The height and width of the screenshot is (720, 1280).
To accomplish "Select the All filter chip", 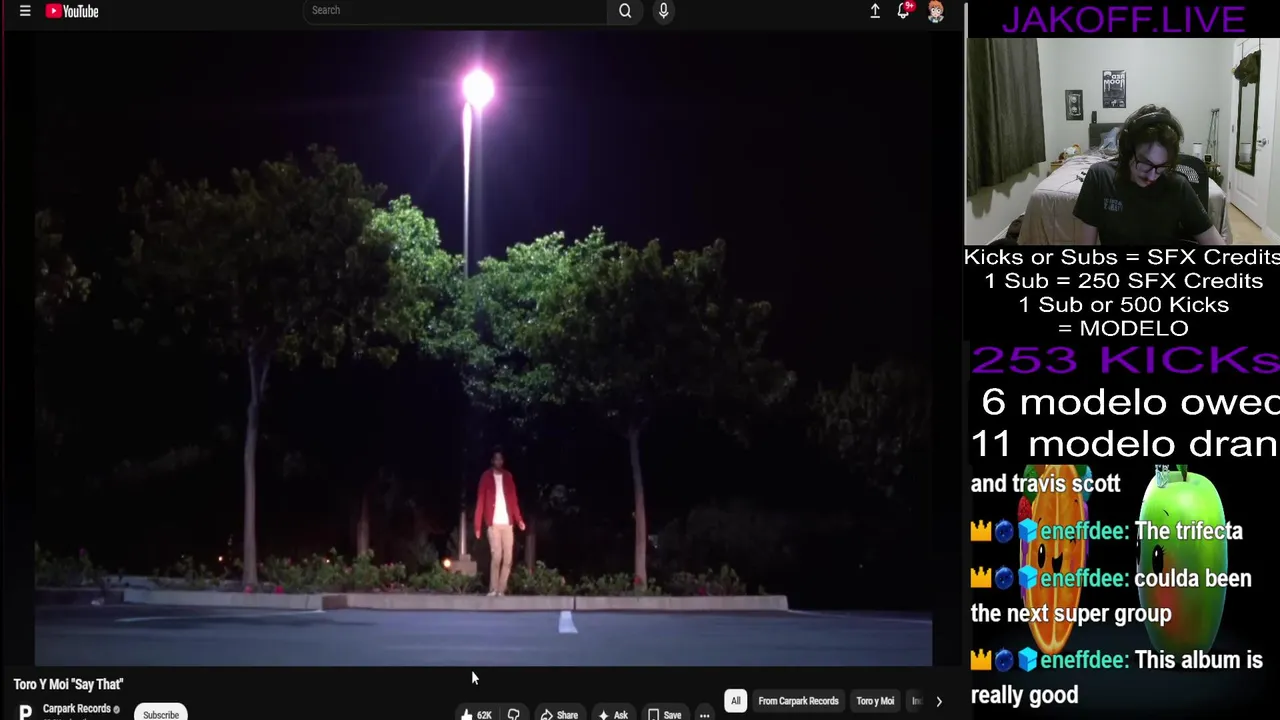I will (736, 701).
